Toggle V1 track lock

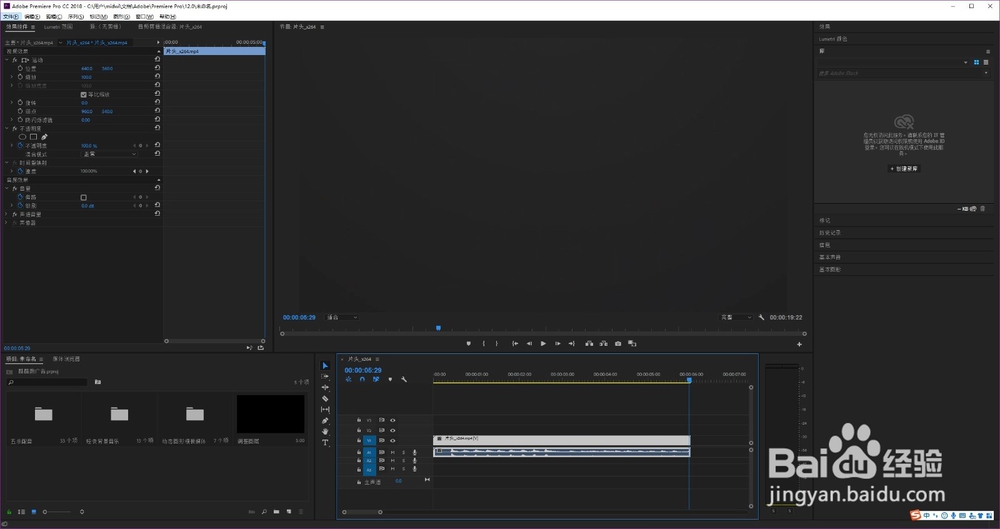pos(359,440)
